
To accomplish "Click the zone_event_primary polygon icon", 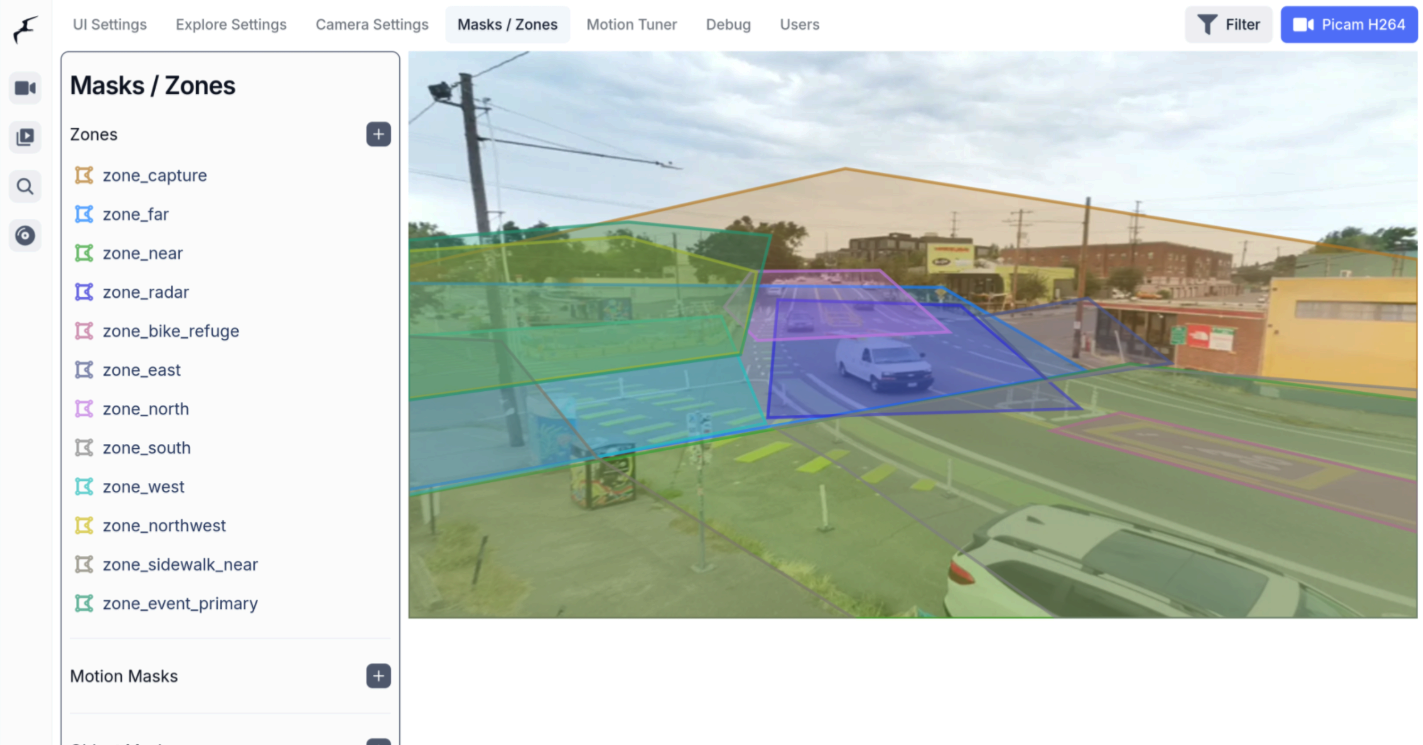I will coord(84,604).
